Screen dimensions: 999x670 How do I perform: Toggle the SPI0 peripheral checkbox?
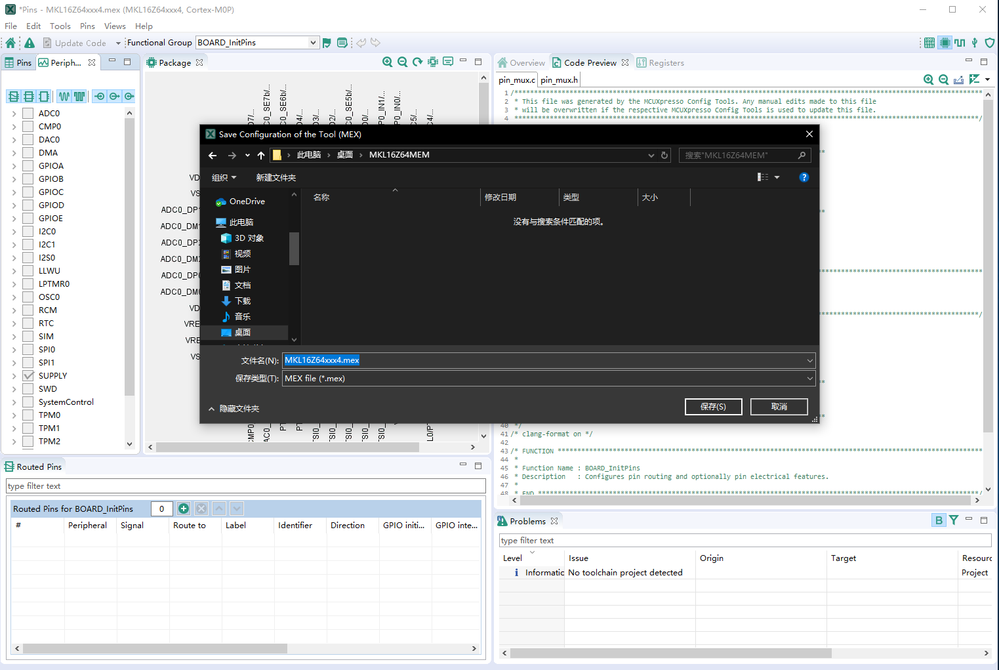click(x=28, y=349)
